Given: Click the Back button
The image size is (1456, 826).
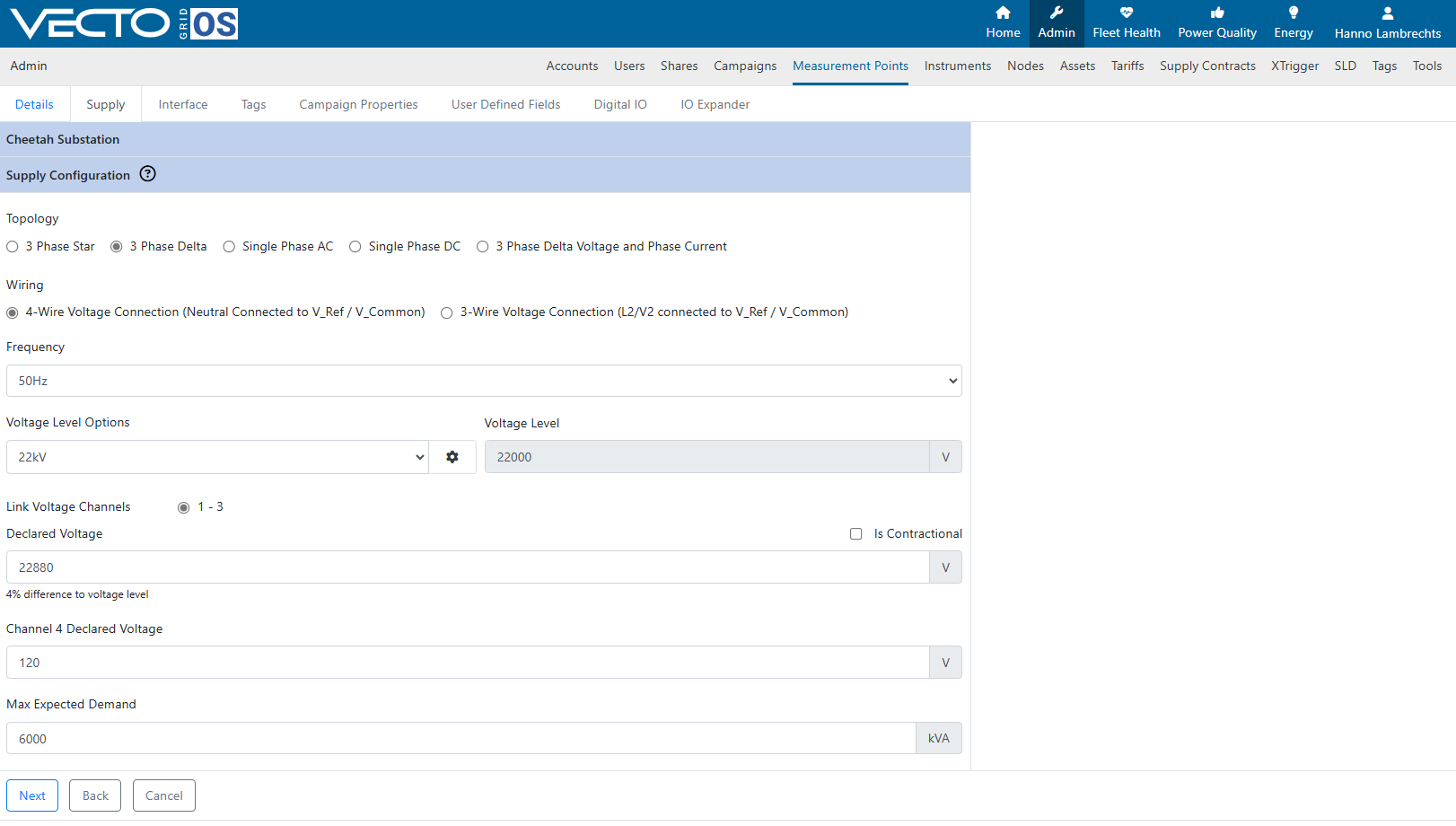Looking at the screenshot, I should [95, 795].
